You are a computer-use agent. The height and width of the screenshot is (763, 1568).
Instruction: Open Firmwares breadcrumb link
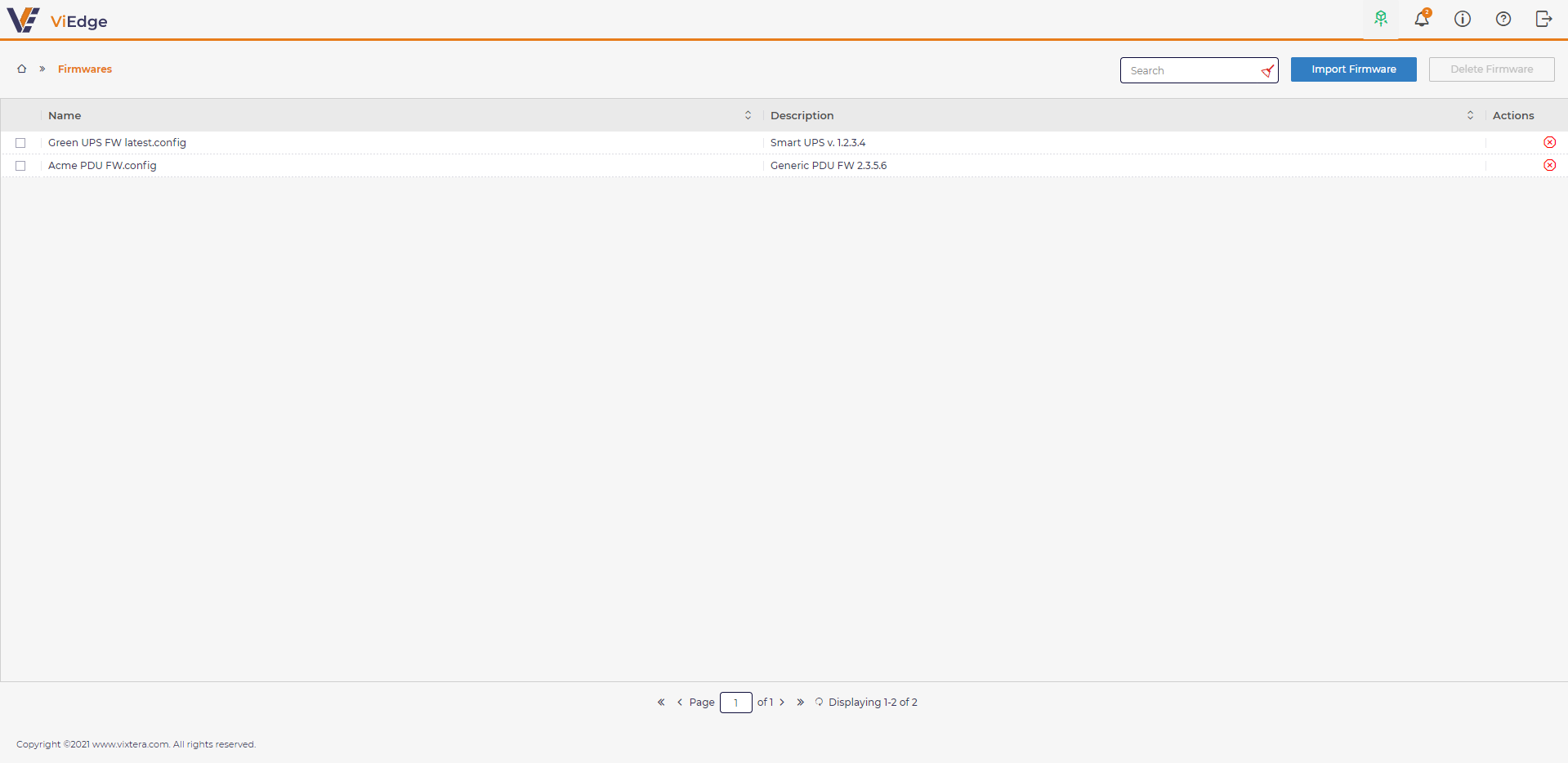pyautogui.click(x=85, y=69)
